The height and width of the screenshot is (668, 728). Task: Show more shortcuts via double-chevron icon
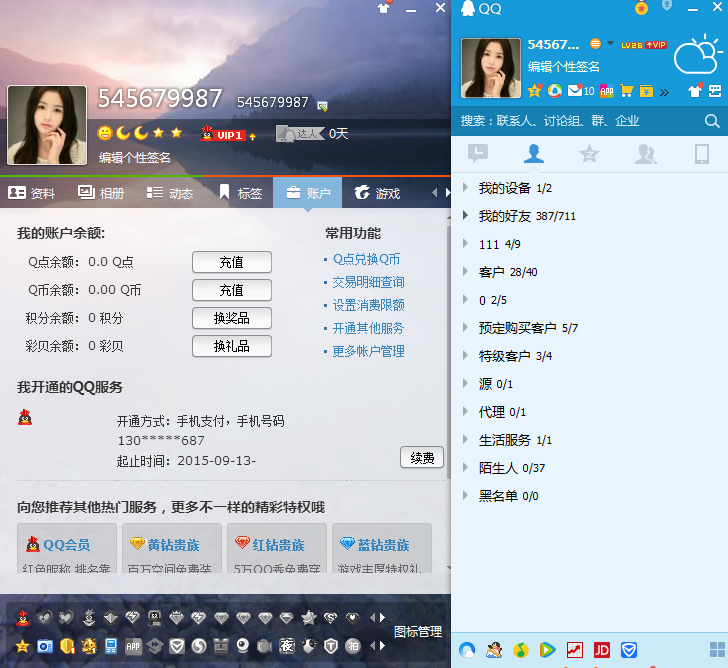[x=664, y=92]
